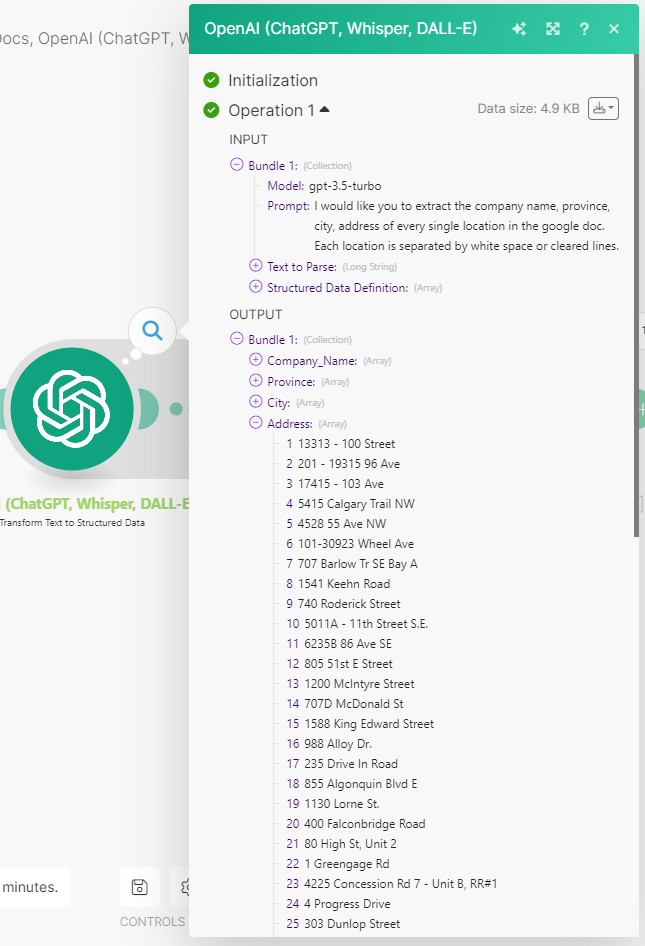Select address '855 Algonquin Blvd E'
Image resolution: width=645 pixels, height=946 pixels.
361,784
